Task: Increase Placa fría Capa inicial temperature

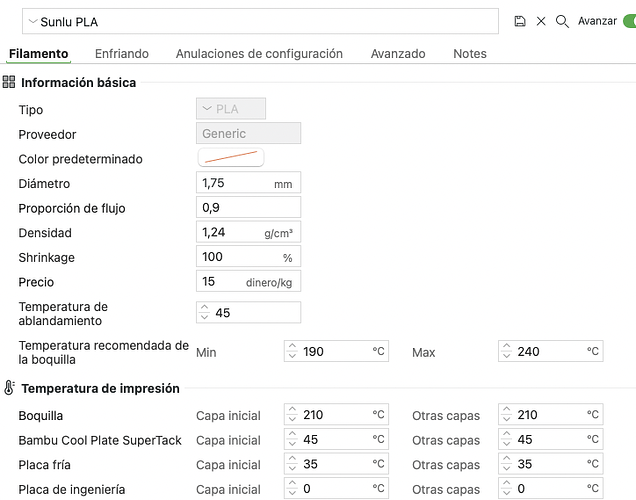Action: (x=292, y=459)
